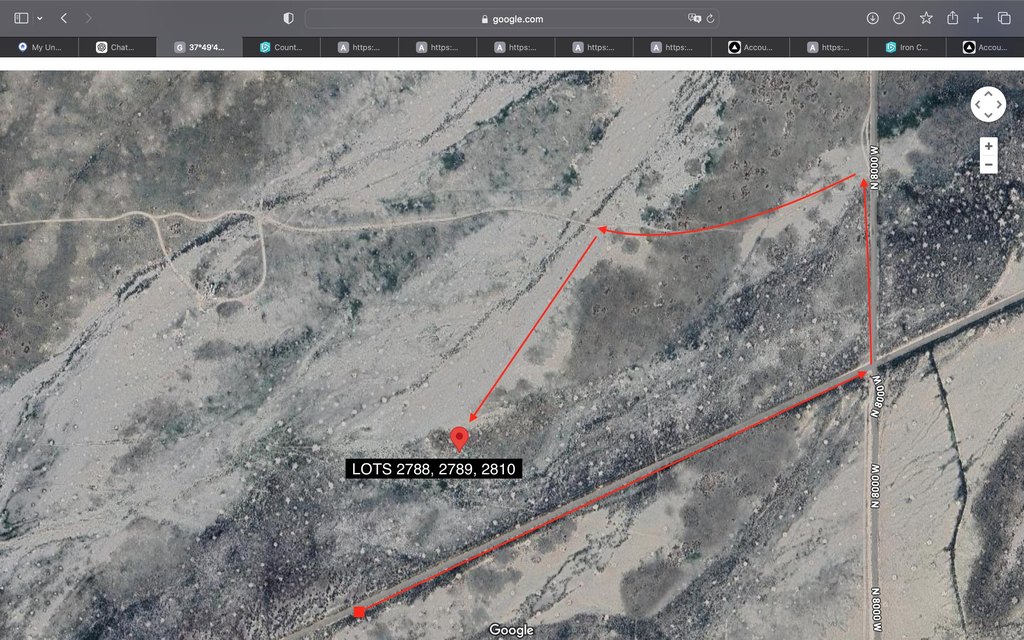1024x640 pixels.
Task: Zoom out of the map with minus button
Action: [x=988, y=165]
